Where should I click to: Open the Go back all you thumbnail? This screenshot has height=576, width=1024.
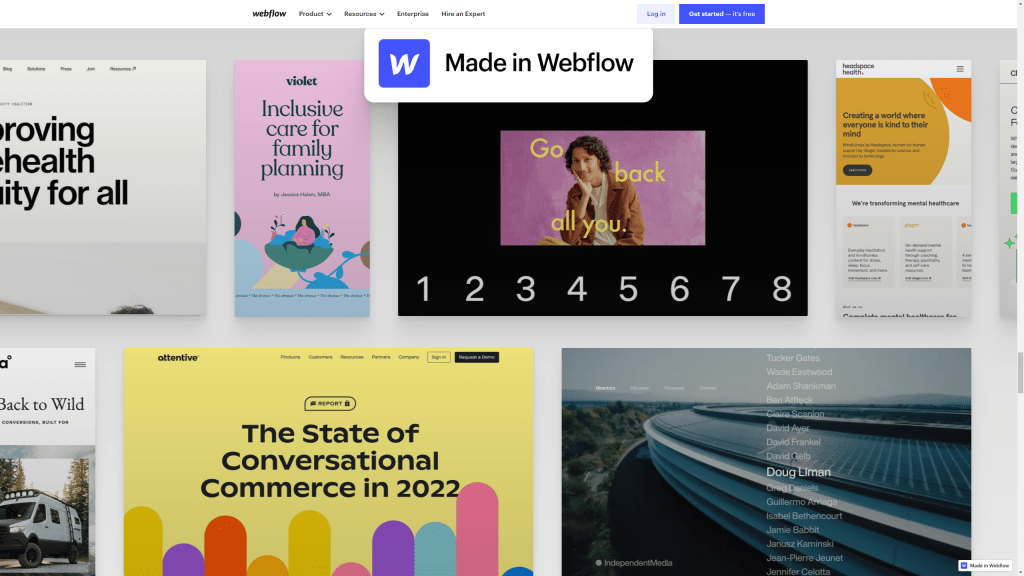pos(603,188)
